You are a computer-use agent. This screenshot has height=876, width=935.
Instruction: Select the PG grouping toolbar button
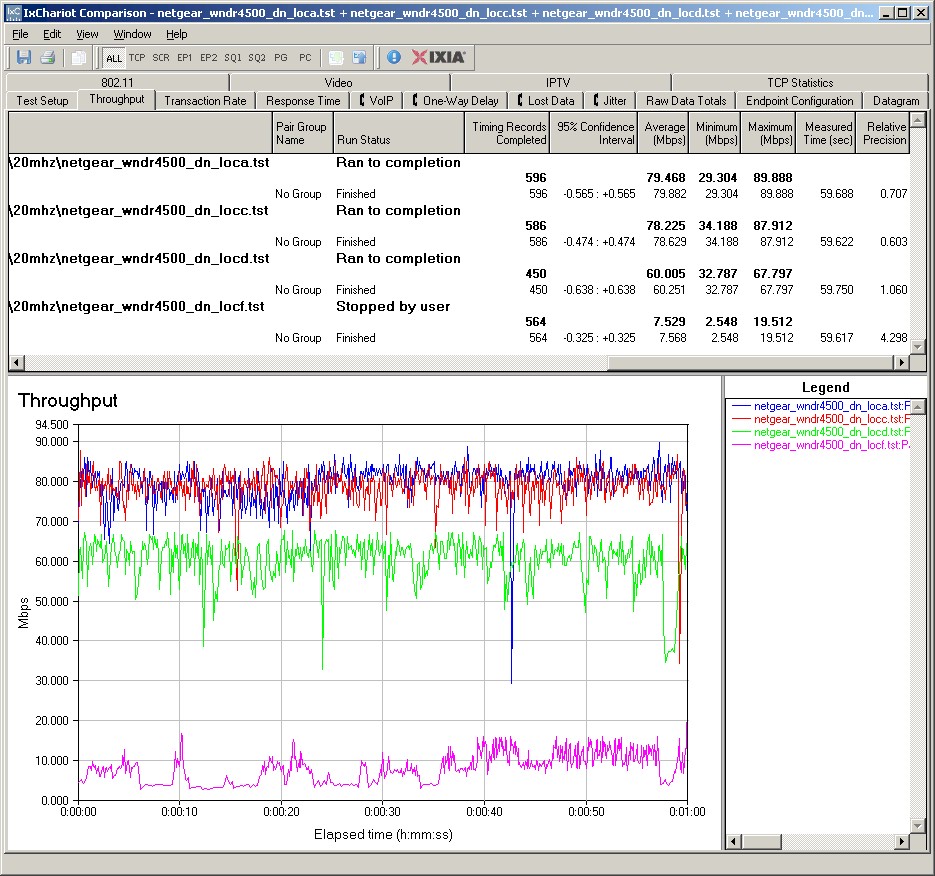tap(281, 58)
